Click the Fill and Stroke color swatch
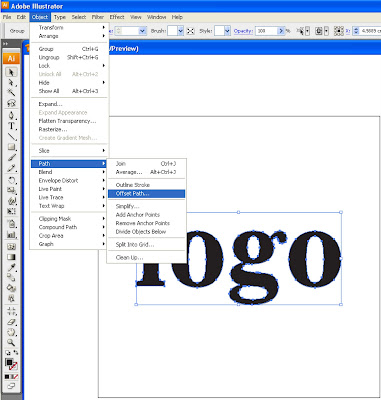The width and height of the screenshot is (381, 400). click(x=11, y=364)
